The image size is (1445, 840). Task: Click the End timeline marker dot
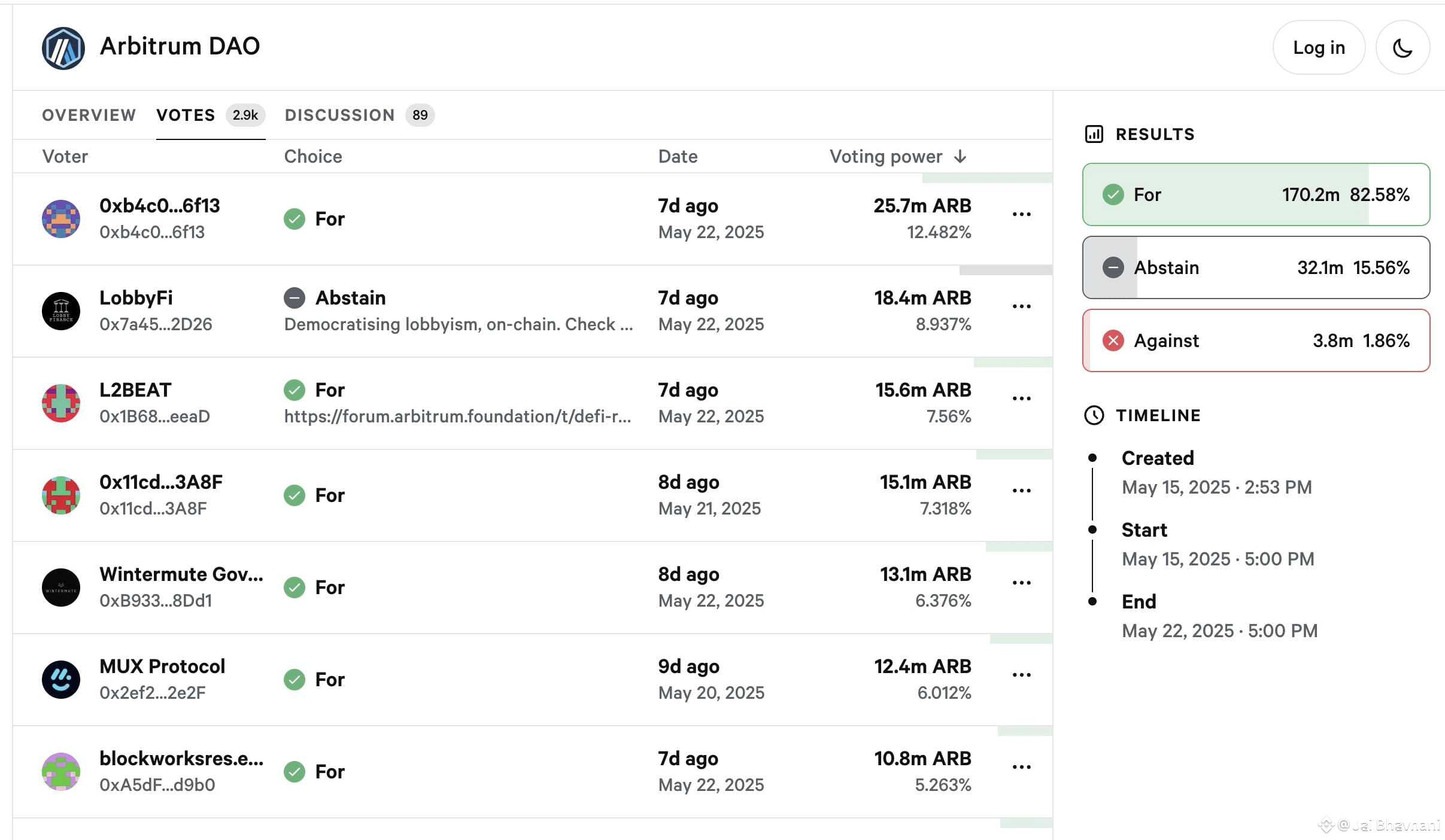point(1092,601)
